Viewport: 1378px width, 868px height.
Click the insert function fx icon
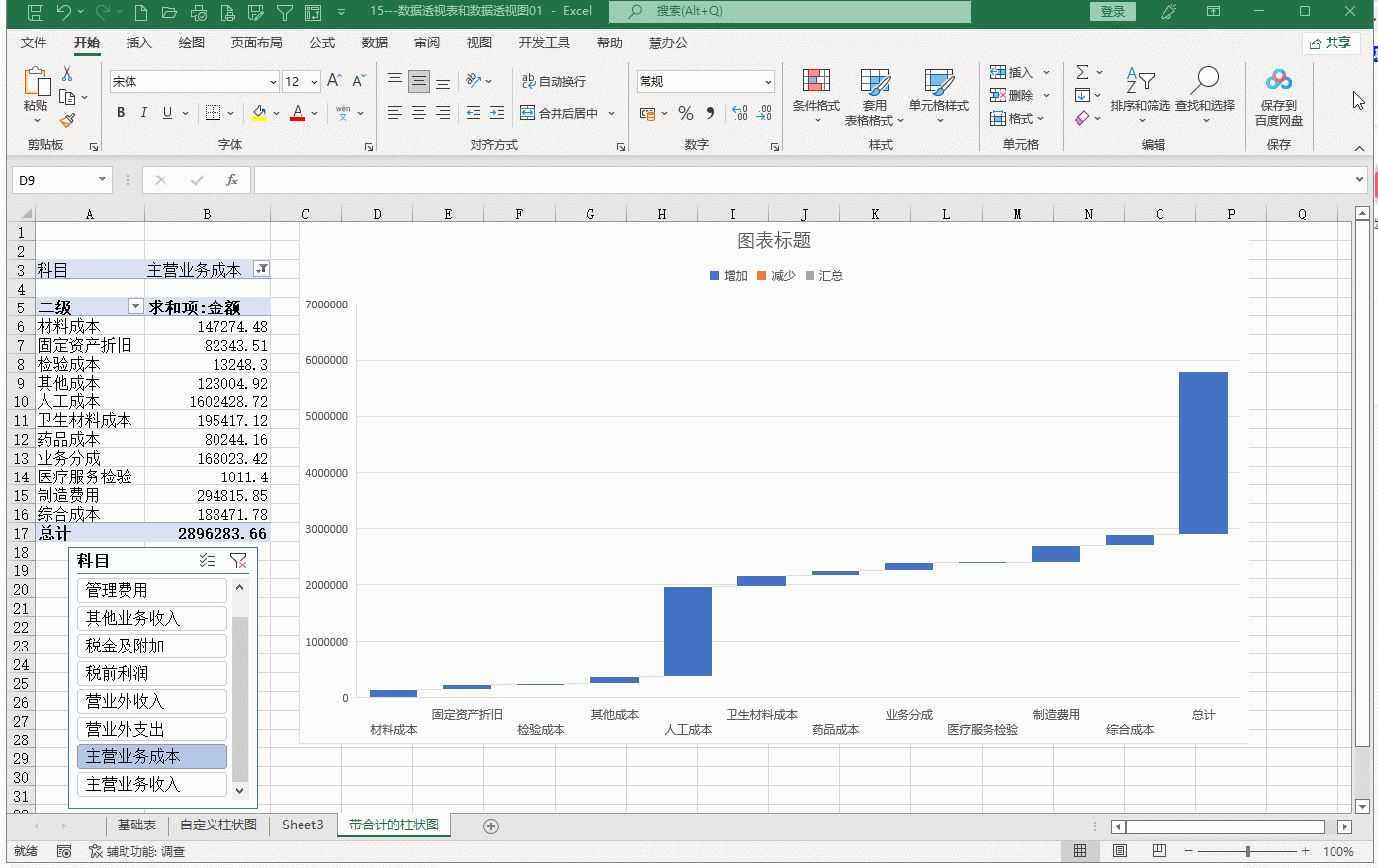click(232, 180)
